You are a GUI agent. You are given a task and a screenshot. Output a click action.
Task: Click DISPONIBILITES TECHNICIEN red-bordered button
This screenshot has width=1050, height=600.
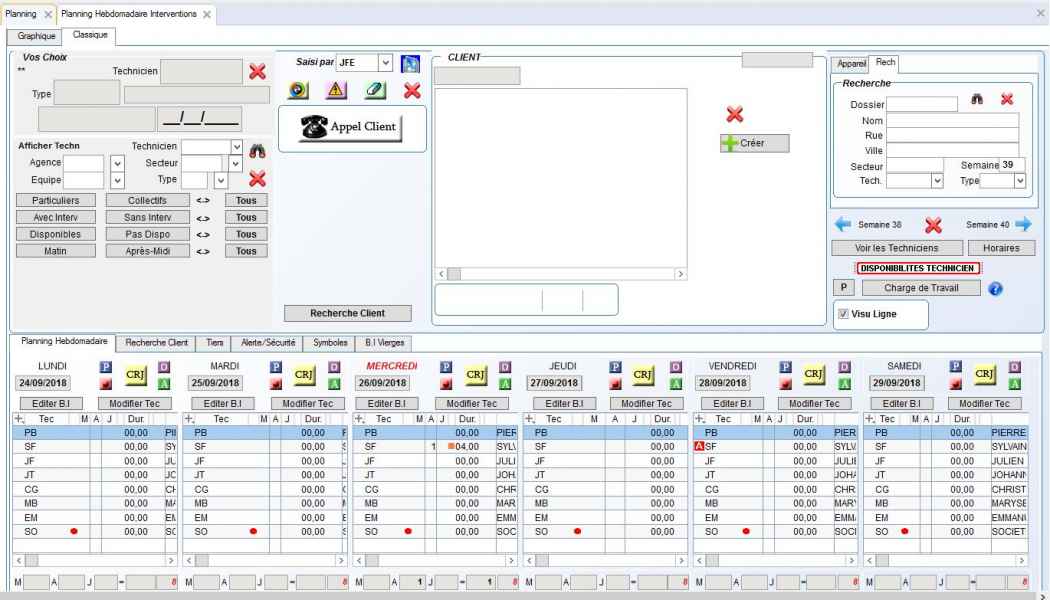[x=917, y=268]
